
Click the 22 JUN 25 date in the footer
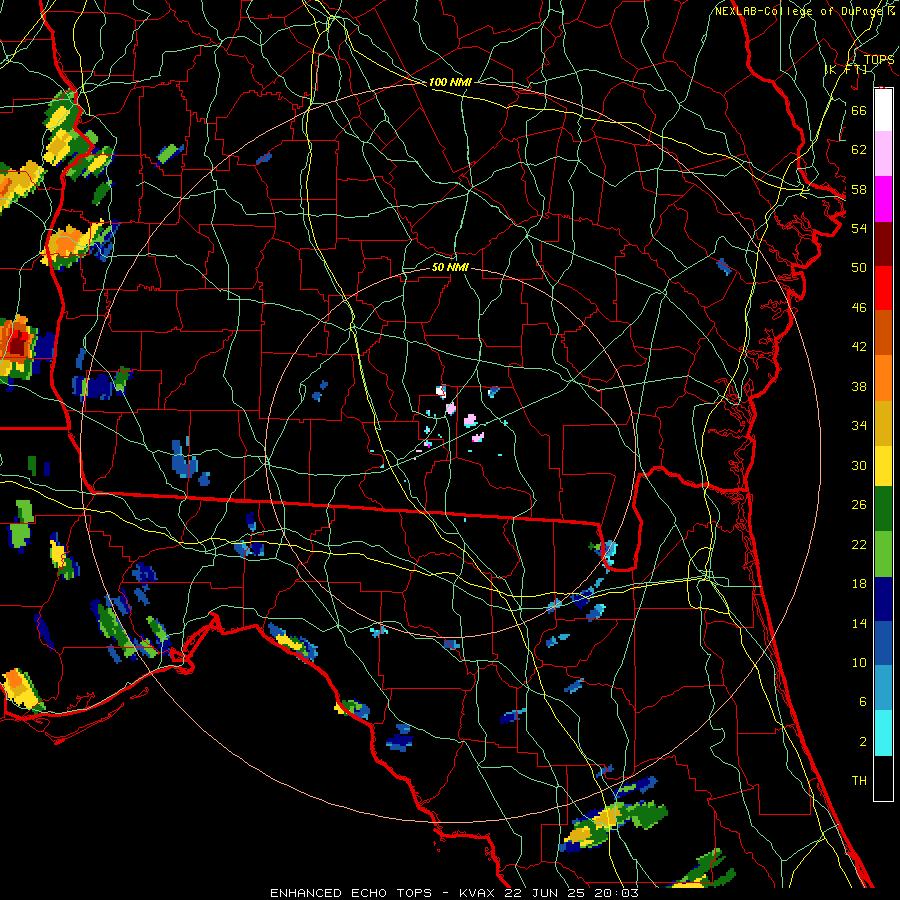click(x=545, y=893)
